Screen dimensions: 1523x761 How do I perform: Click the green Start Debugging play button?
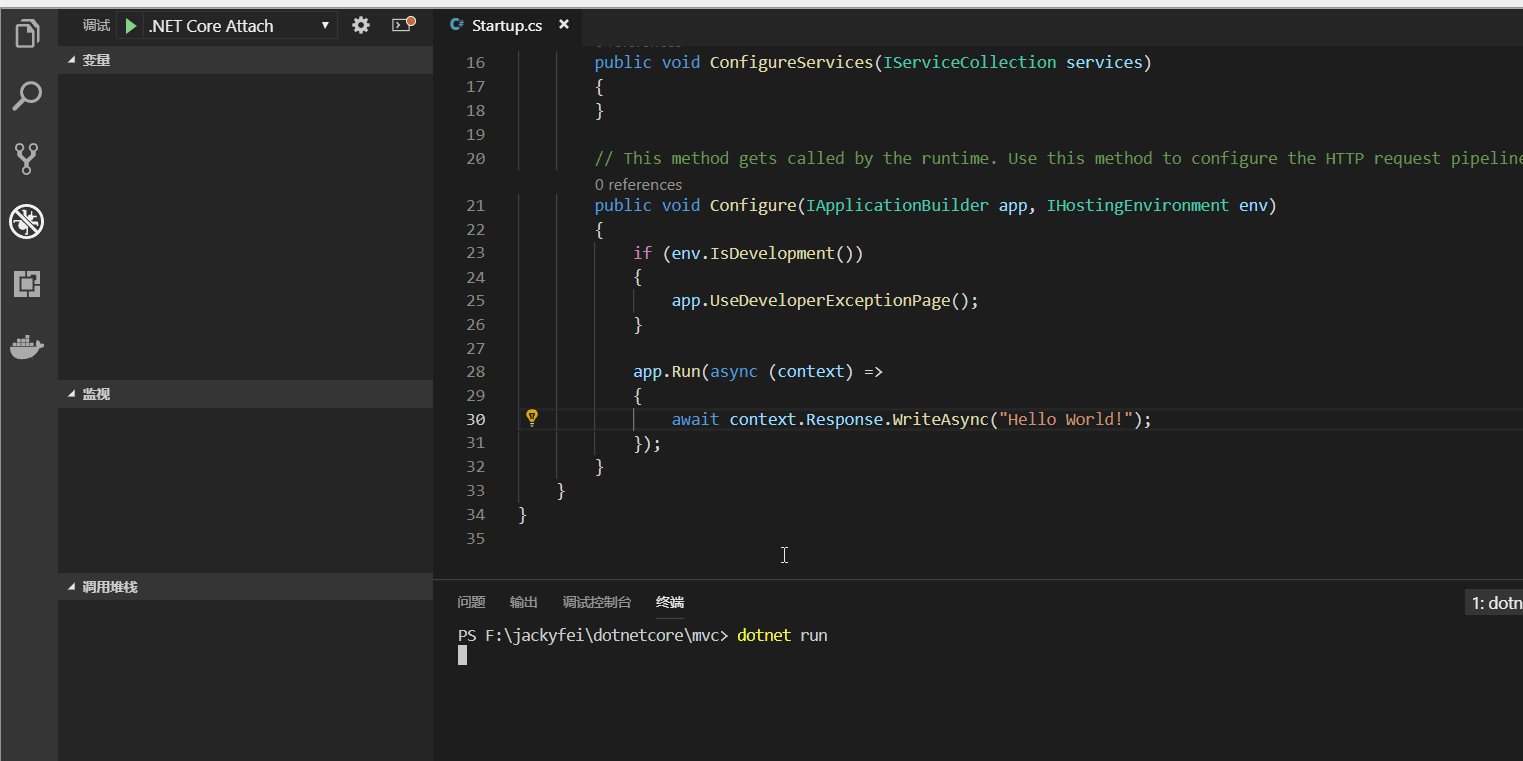coord(131,26)
